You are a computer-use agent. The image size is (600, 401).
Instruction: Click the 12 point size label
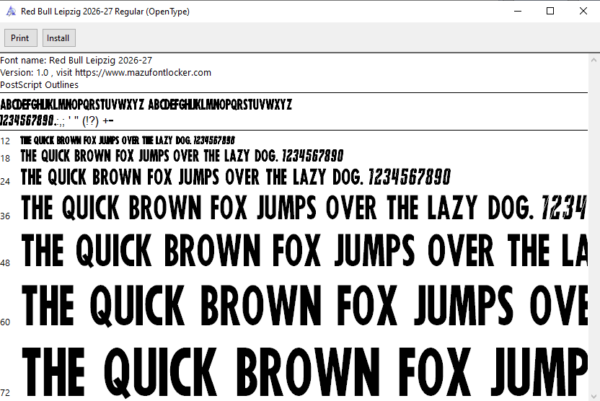[5, 141]
